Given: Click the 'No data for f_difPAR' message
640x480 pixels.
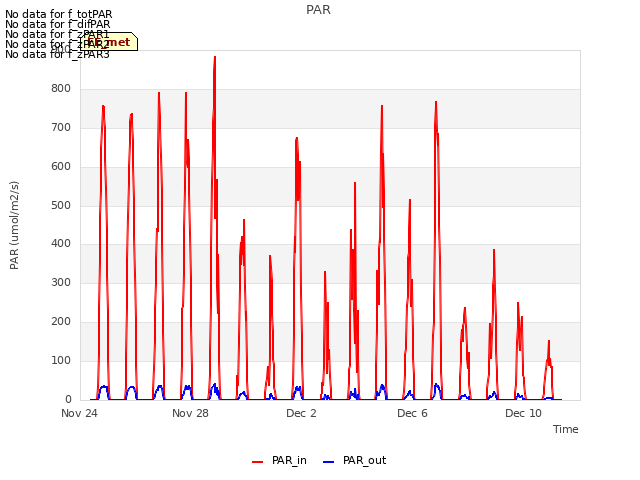Looking at the screenshot, I should pos(58,24).
